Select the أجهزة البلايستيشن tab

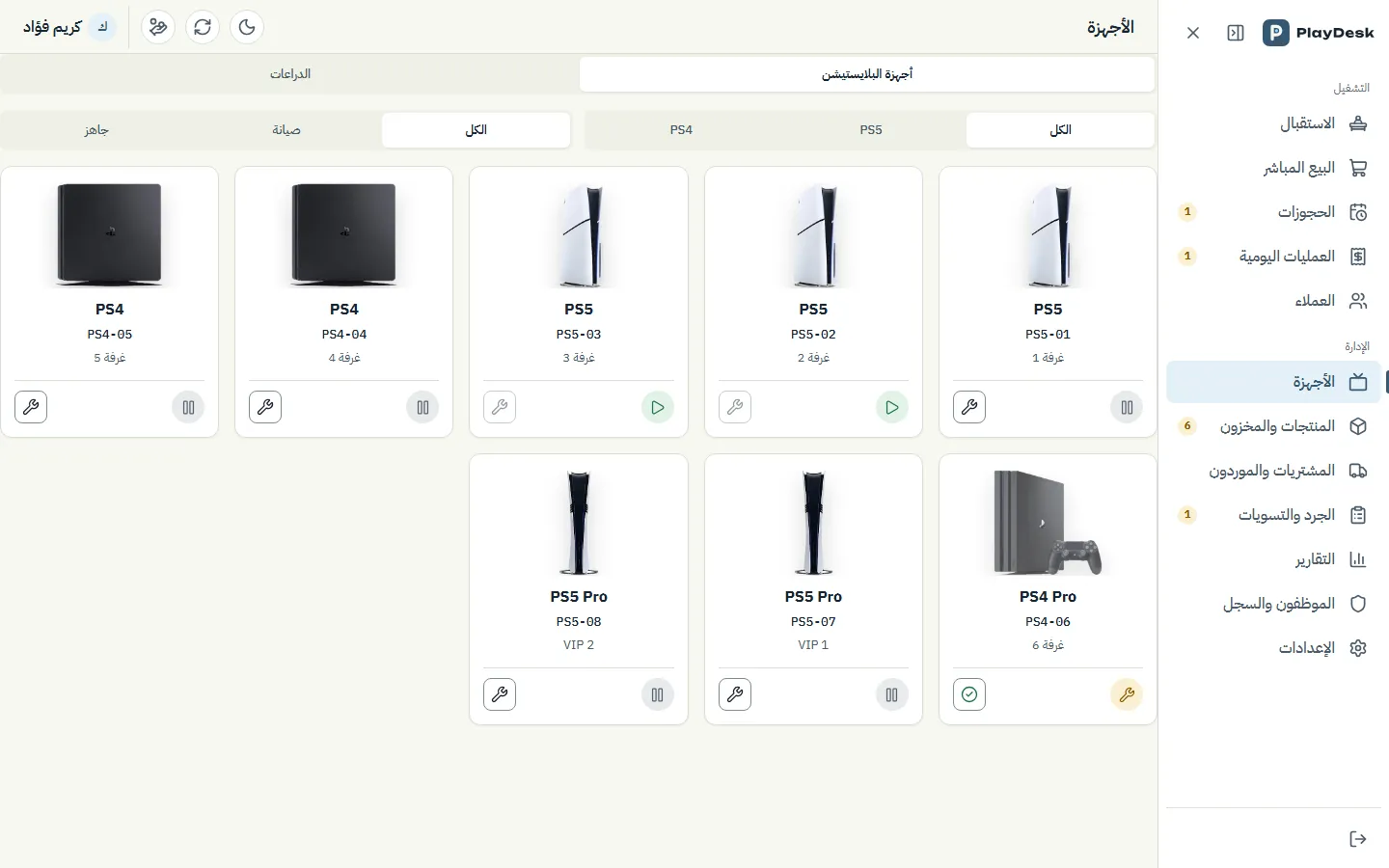(867, 74)
